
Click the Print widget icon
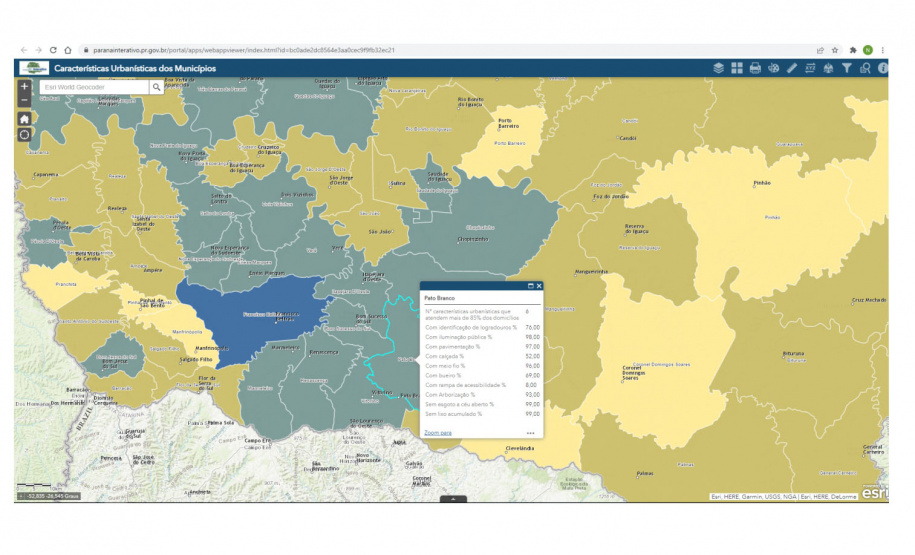pyautogui.click(x=755, y=68)
